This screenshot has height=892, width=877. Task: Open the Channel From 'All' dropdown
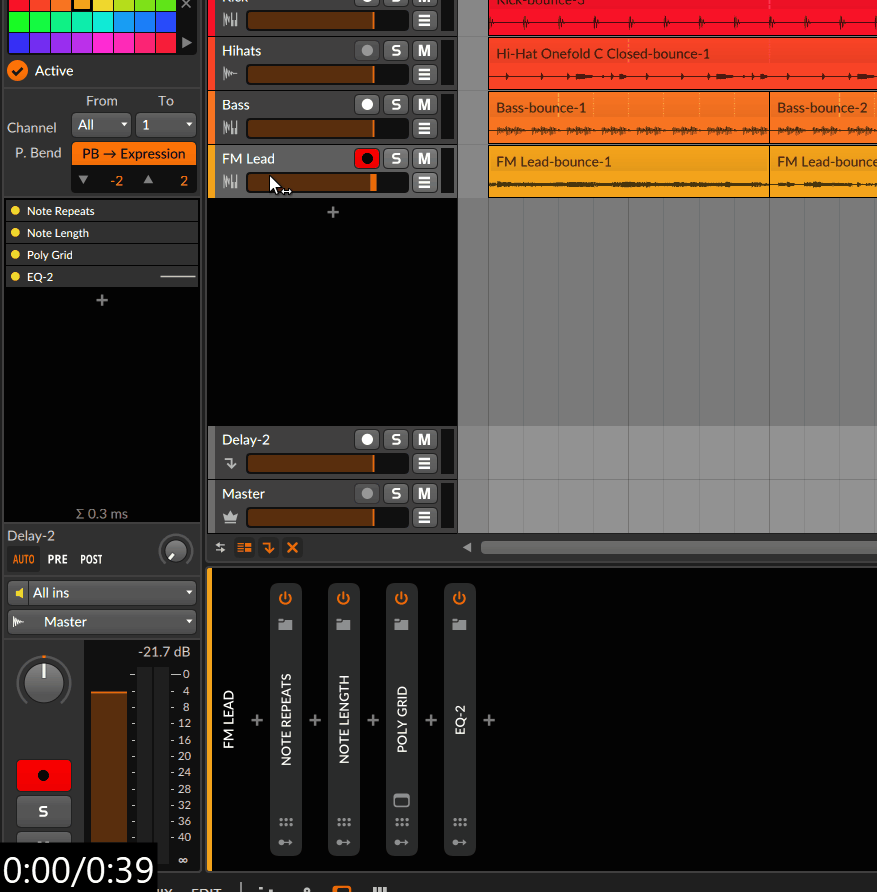(102, 125)
